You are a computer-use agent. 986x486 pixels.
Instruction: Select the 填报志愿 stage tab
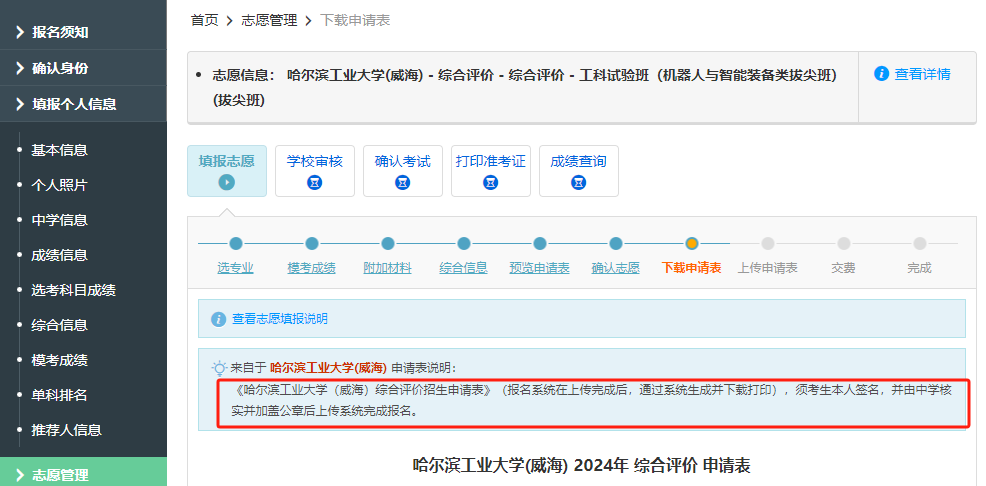227,171
